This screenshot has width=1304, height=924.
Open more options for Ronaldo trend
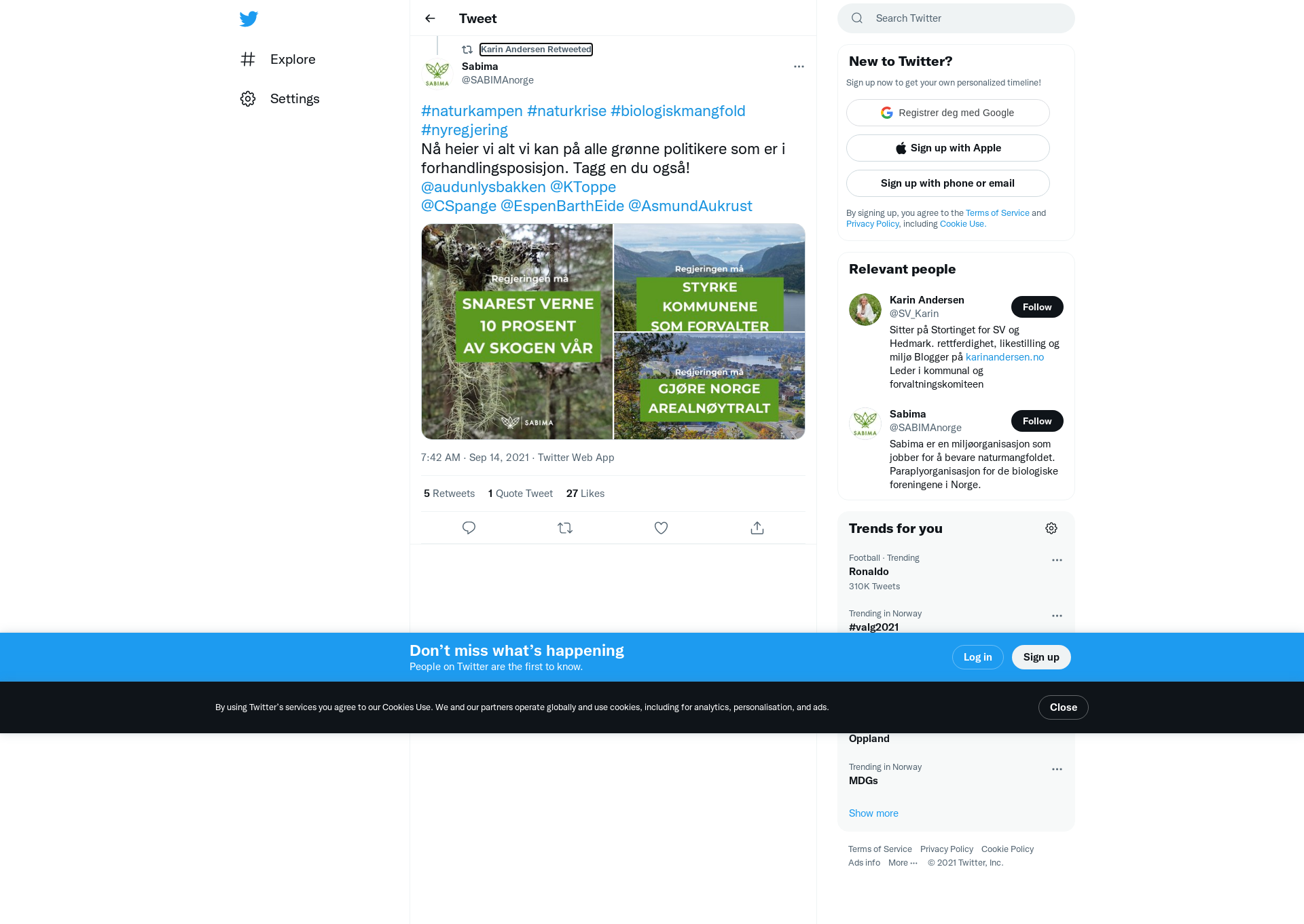[1057, 560]
